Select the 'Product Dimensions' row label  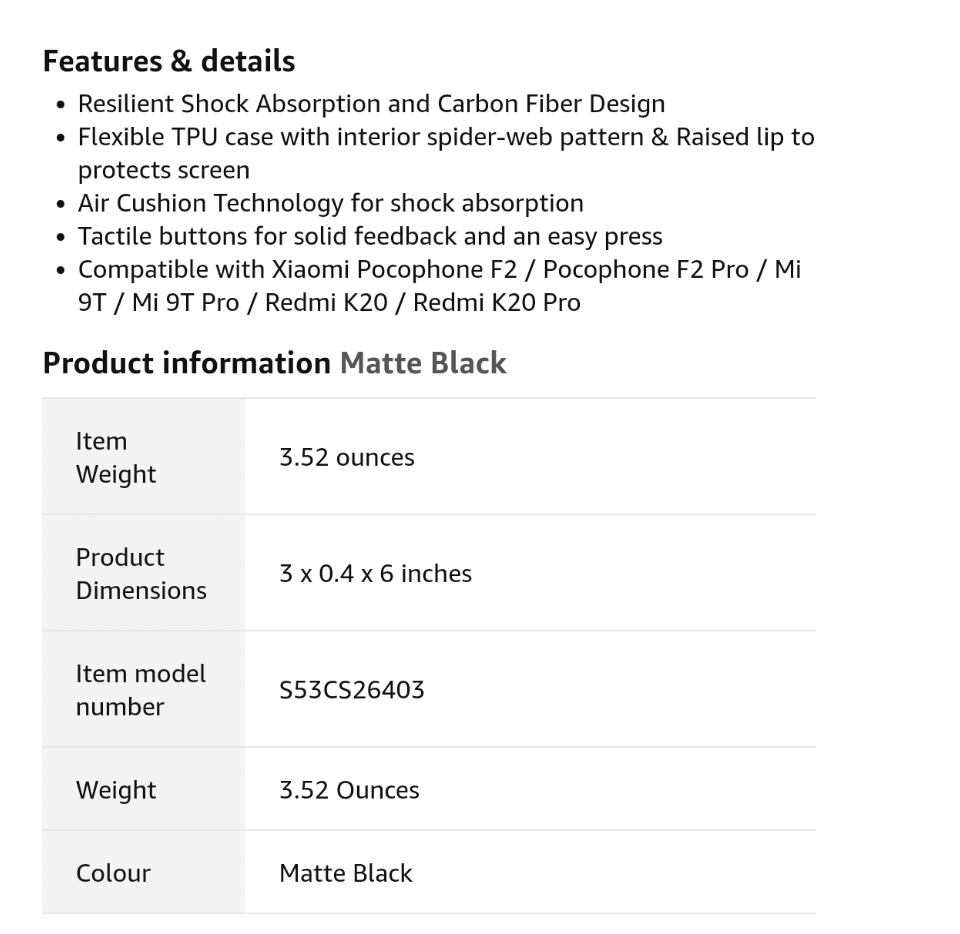coord(141,574)
